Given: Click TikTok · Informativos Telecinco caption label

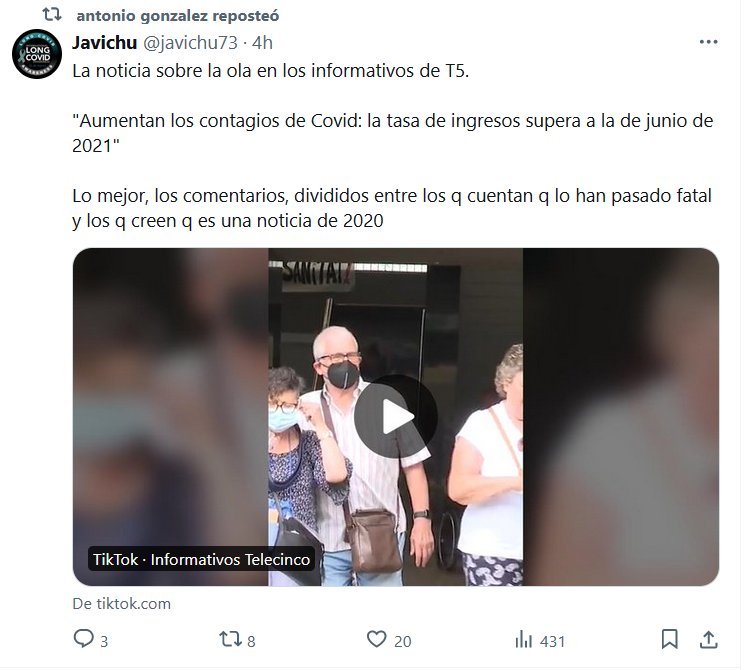Looking at the screenshot, I should point(201,559).
